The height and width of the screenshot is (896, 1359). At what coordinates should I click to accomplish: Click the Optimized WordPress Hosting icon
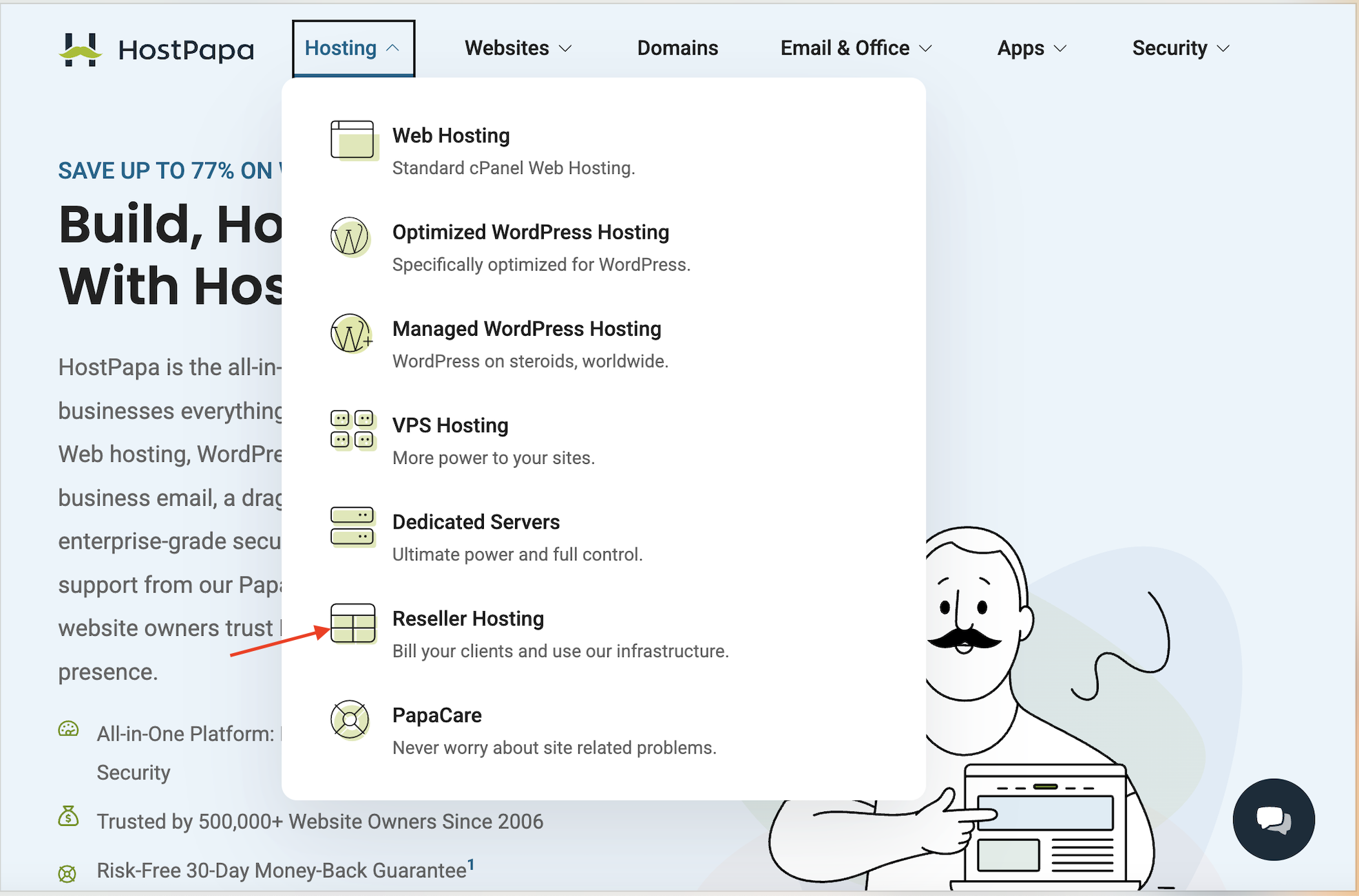pos(350,237)
